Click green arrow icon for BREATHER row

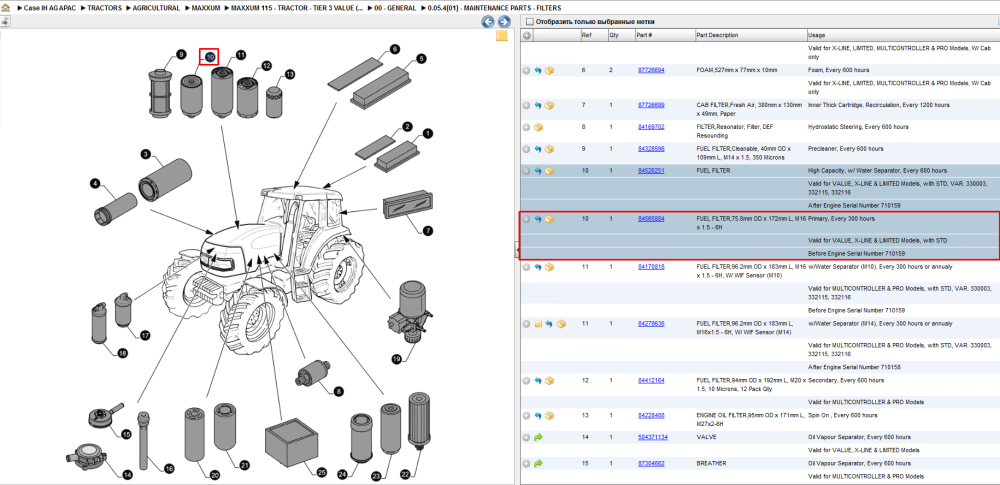(x=538, y=463)
